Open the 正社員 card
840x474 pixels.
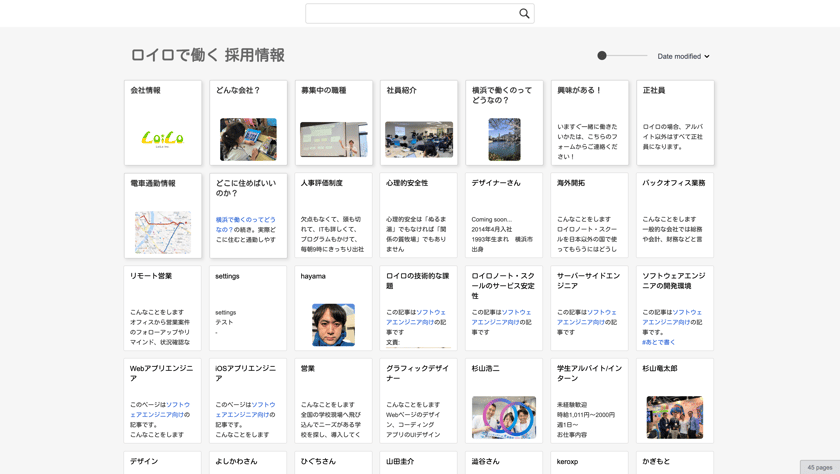[x=675, y=123]
